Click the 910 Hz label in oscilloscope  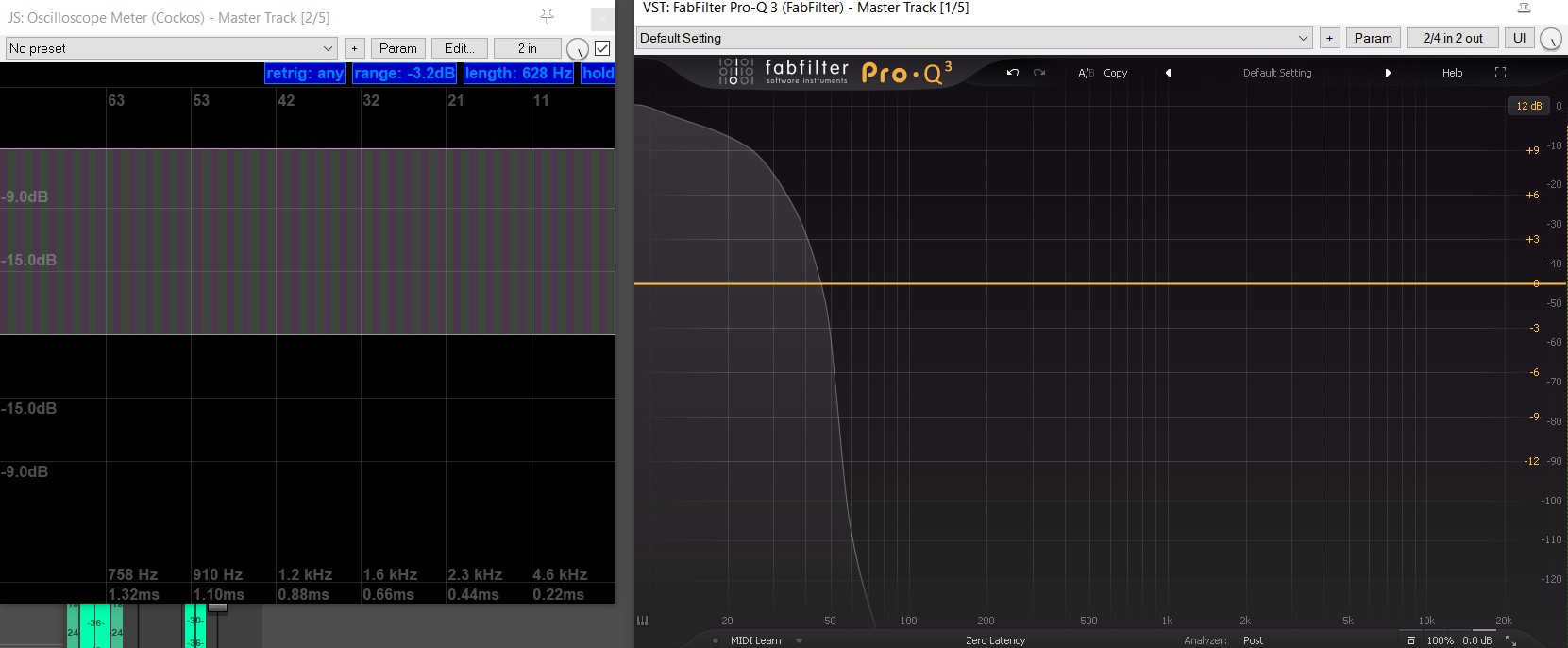point(217,574)
